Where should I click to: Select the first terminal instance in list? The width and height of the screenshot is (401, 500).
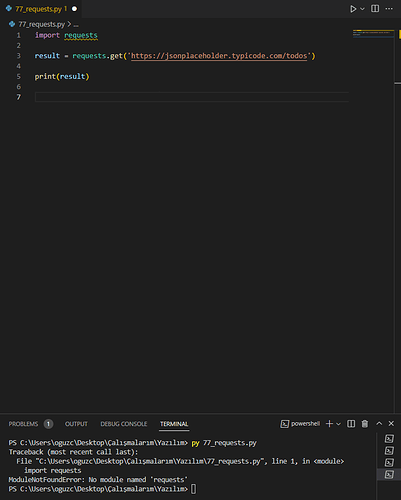tap(389, 439)
